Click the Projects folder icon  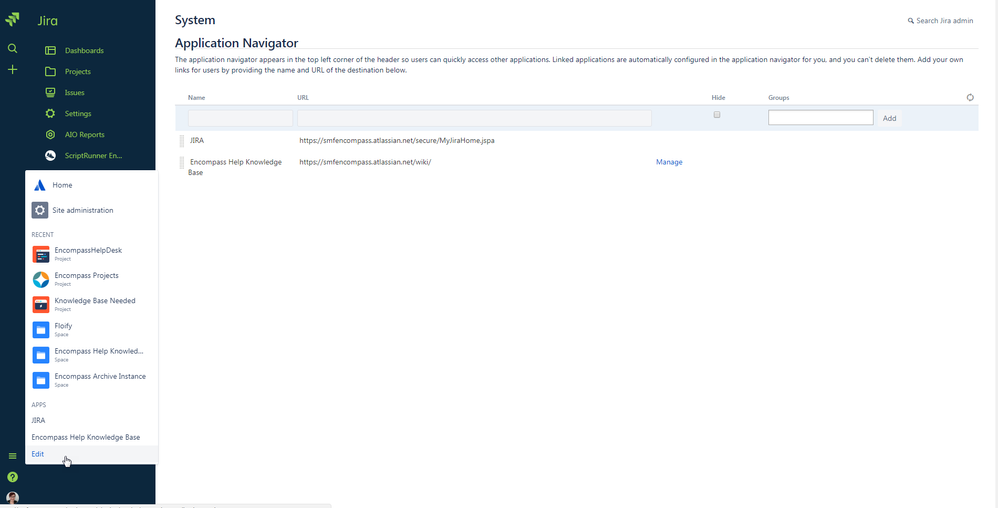pyautogui.click(x=50, y=71)
